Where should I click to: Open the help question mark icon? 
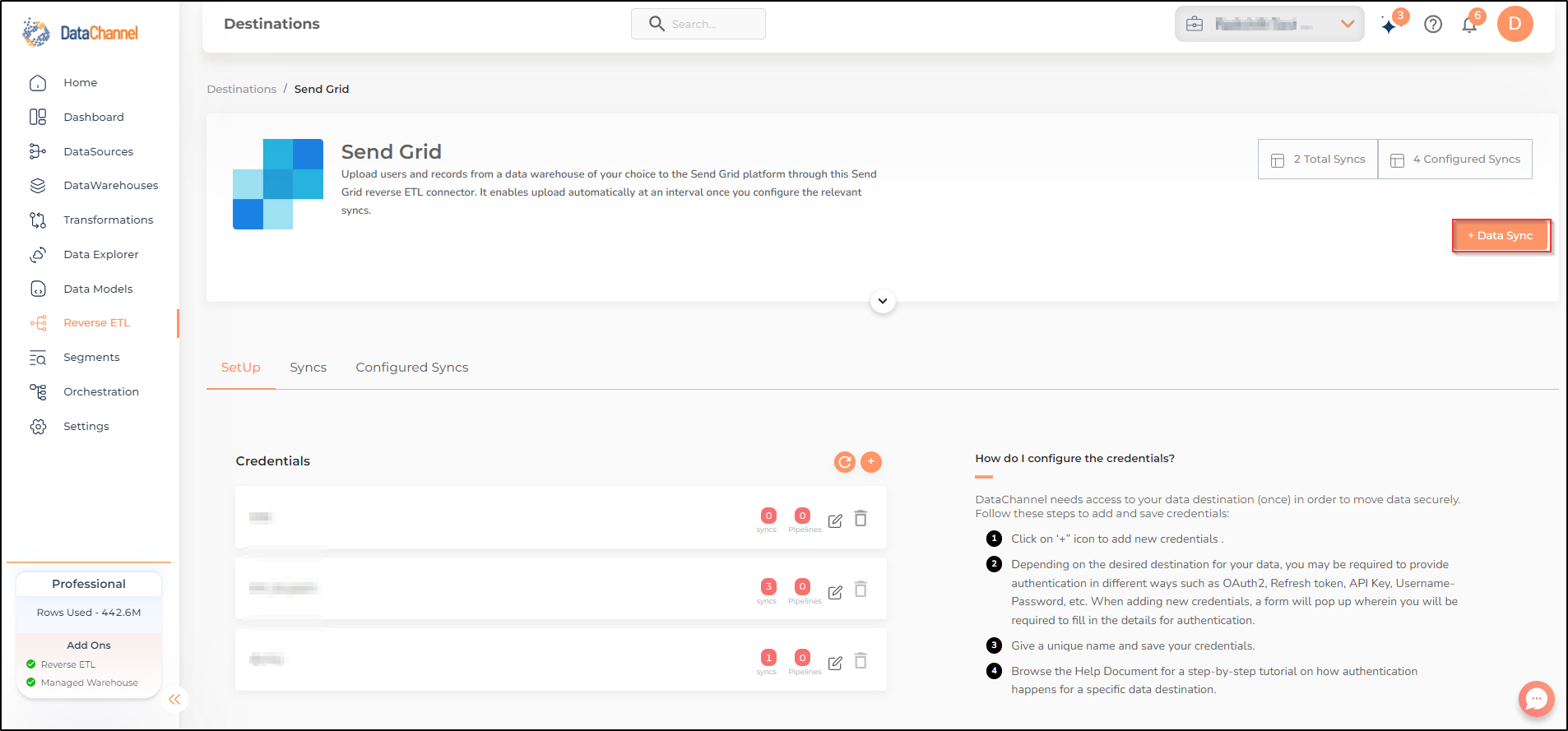point(1433,25)
